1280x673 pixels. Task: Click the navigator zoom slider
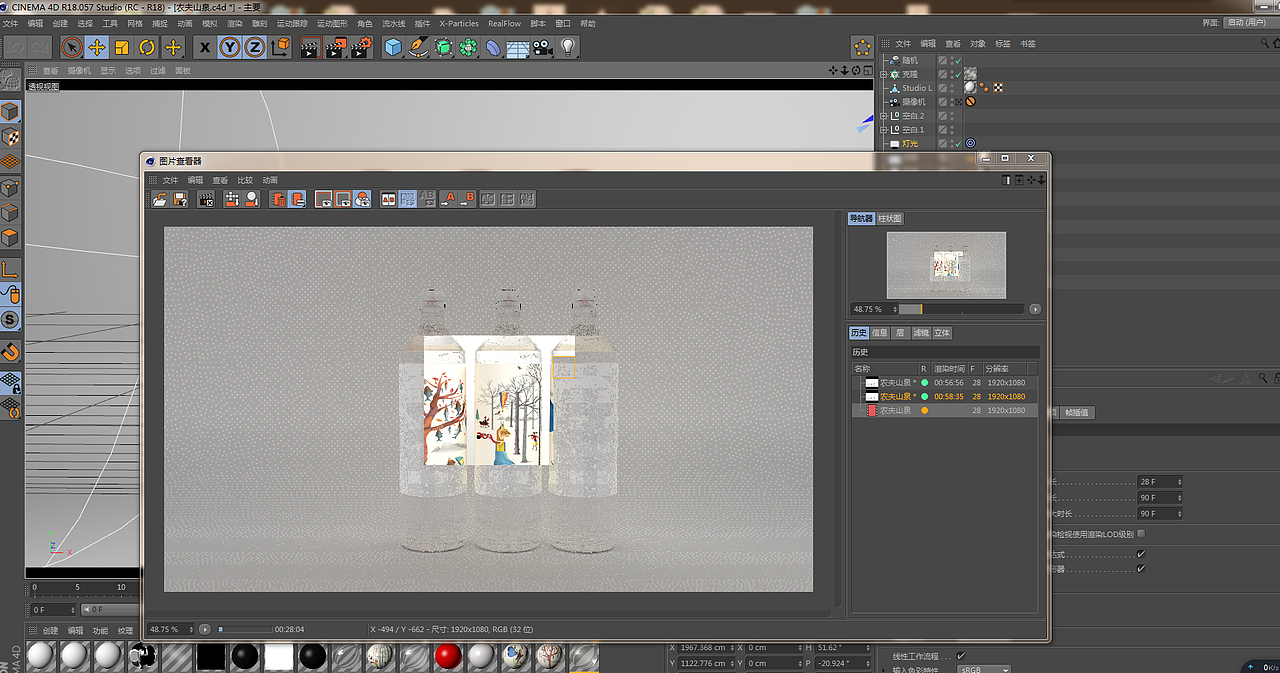coord(961,309)
